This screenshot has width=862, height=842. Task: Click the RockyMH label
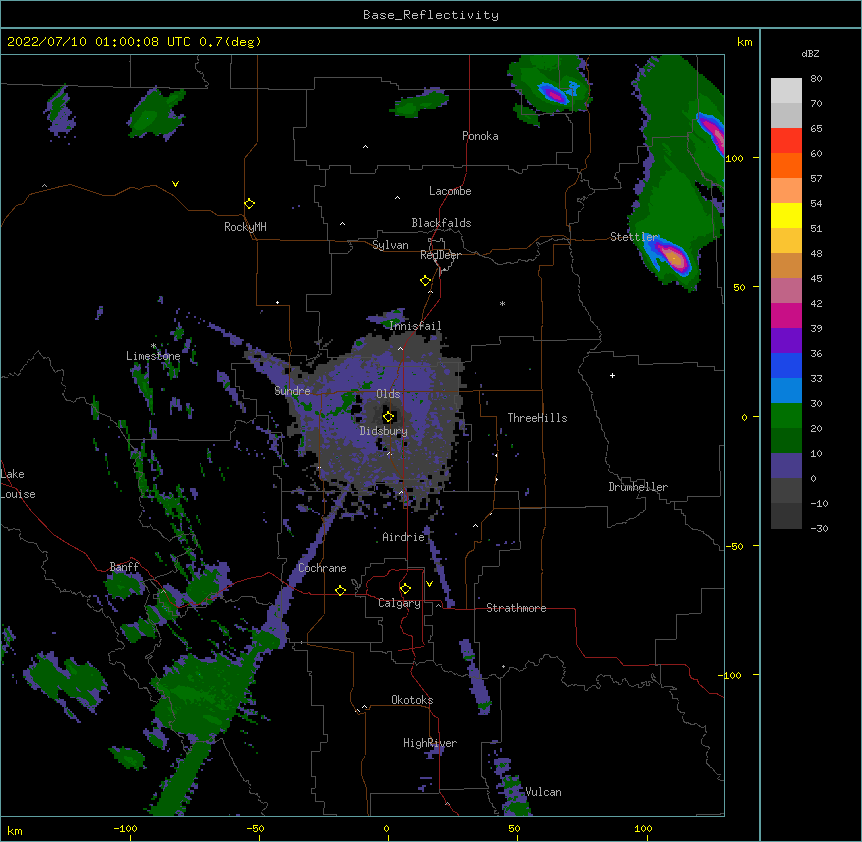pos(245,227)
